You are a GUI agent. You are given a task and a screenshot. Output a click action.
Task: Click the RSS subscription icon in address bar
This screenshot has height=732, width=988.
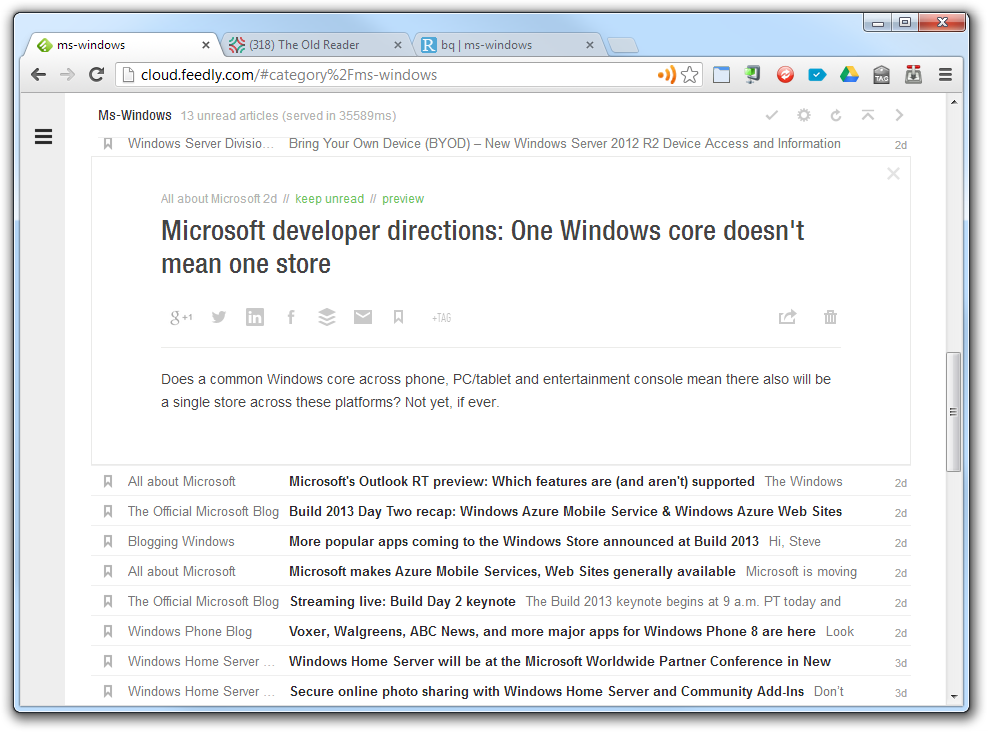tap(666, 75)
